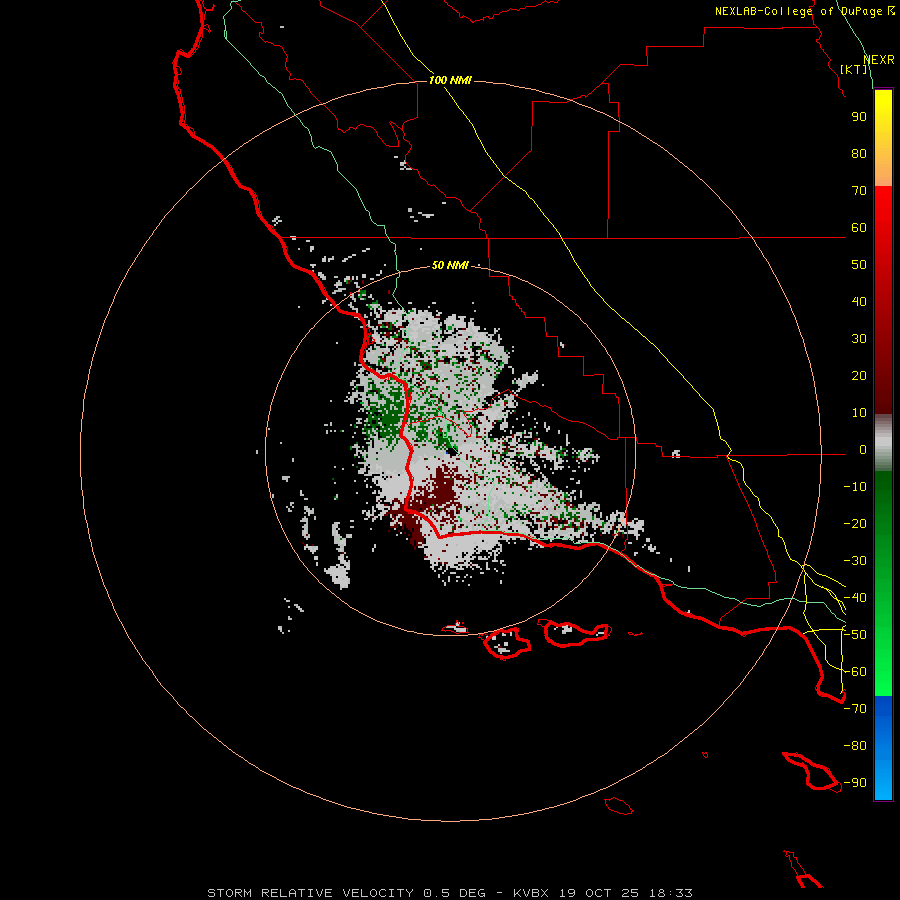Click the -60 value on the velocity scale
This screenshot has width=900, height=900.
click(855, 672)
